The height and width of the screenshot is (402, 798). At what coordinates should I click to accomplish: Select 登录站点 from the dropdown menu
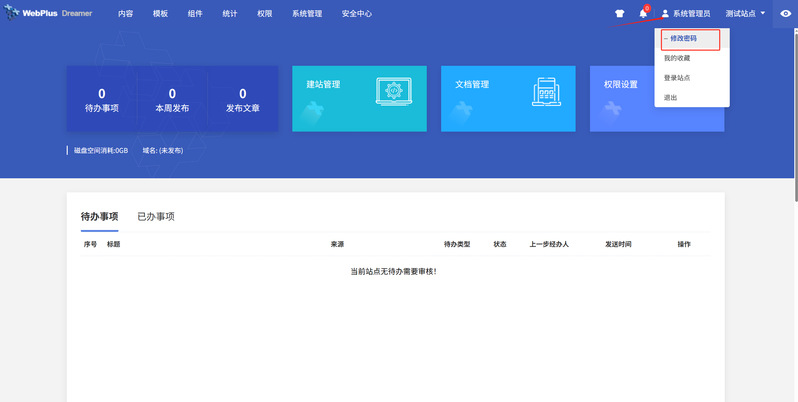[x=677, y=78]
